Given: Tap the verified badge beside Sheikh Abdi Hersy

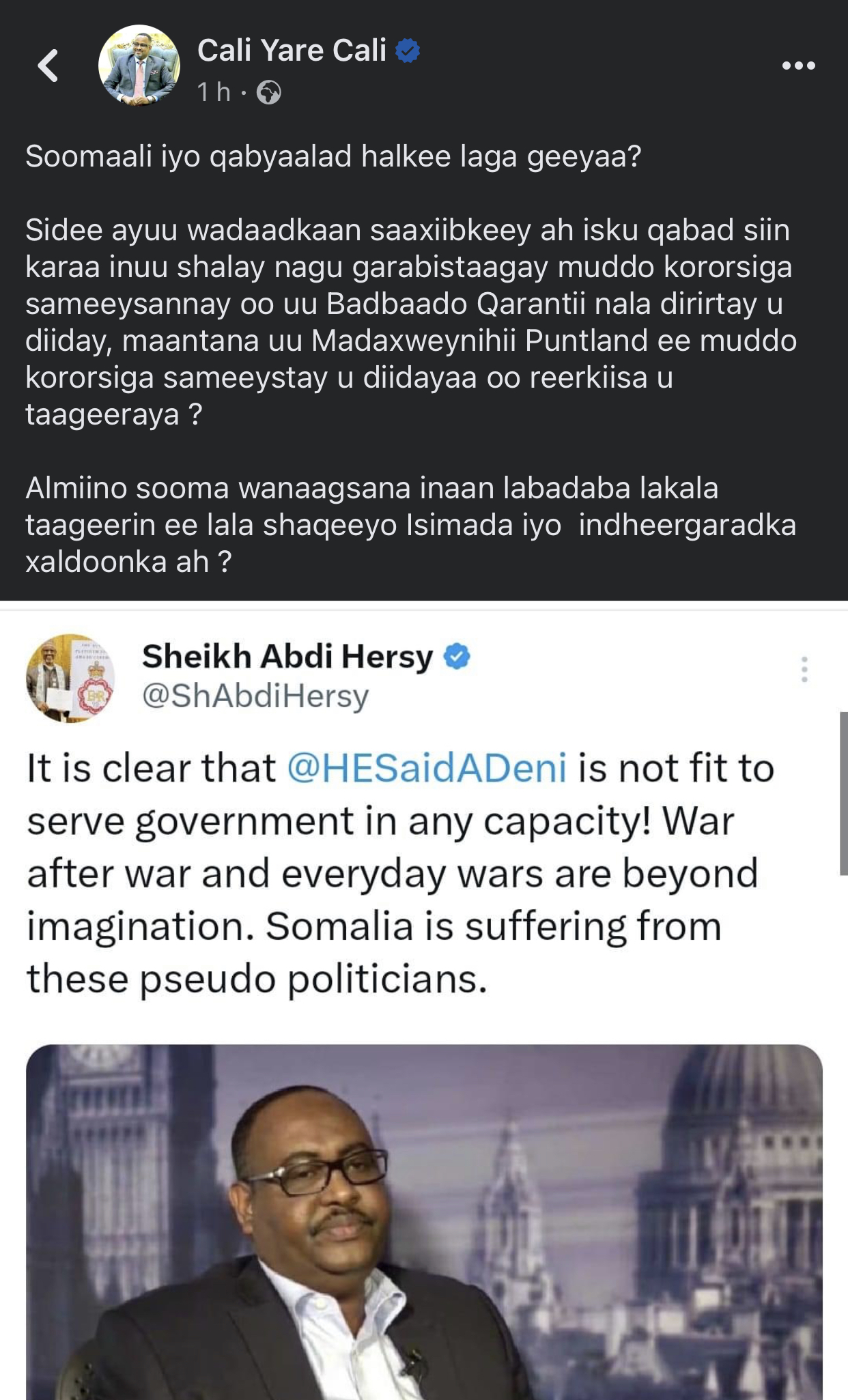Looking at the screenshot, I should tap(457, 656).
